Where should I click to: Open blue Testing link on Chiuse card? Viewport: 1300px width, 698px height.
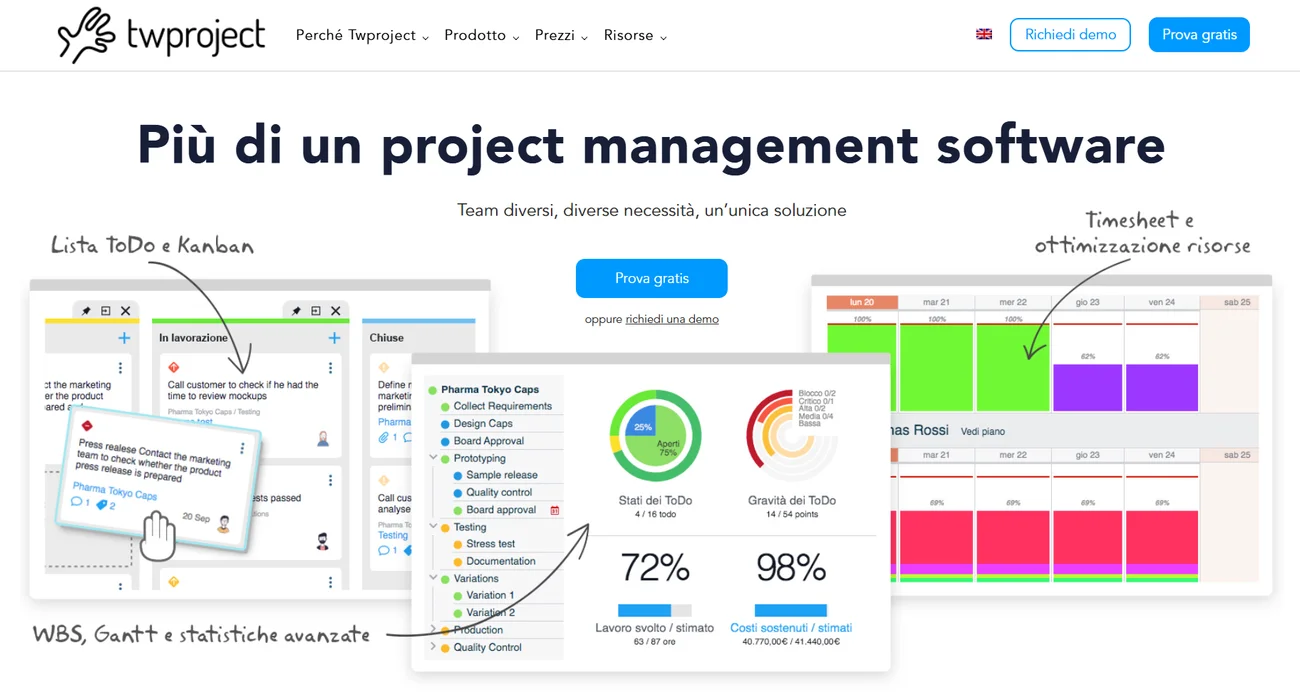point(393,535)
